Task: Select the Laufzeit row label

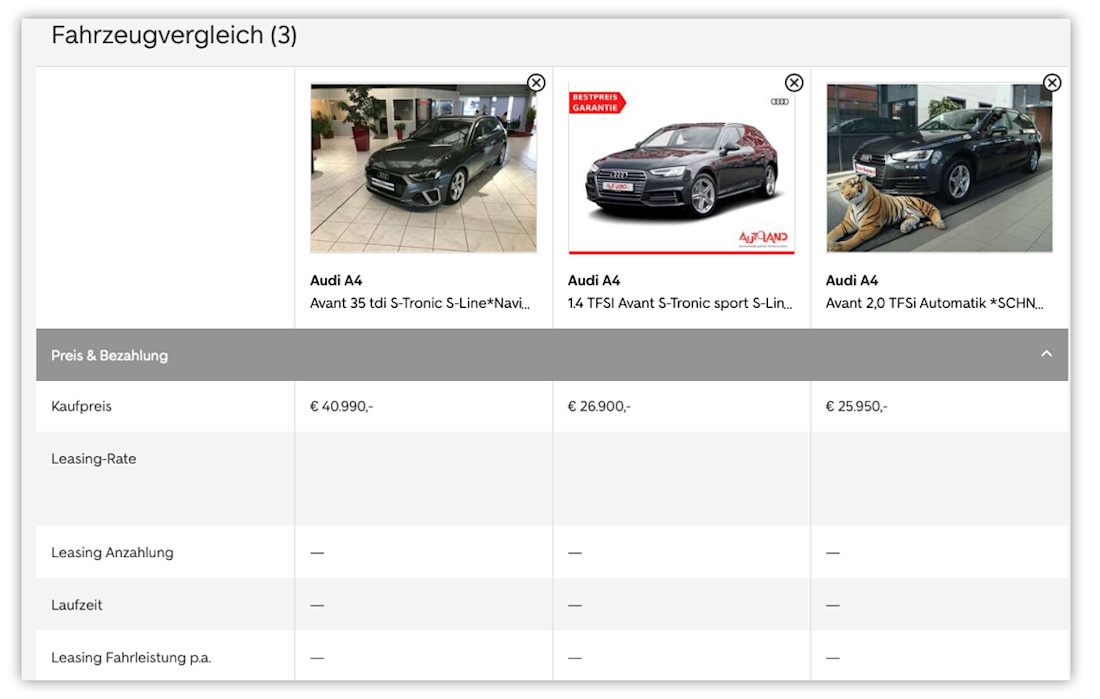Action: [76, 605]
